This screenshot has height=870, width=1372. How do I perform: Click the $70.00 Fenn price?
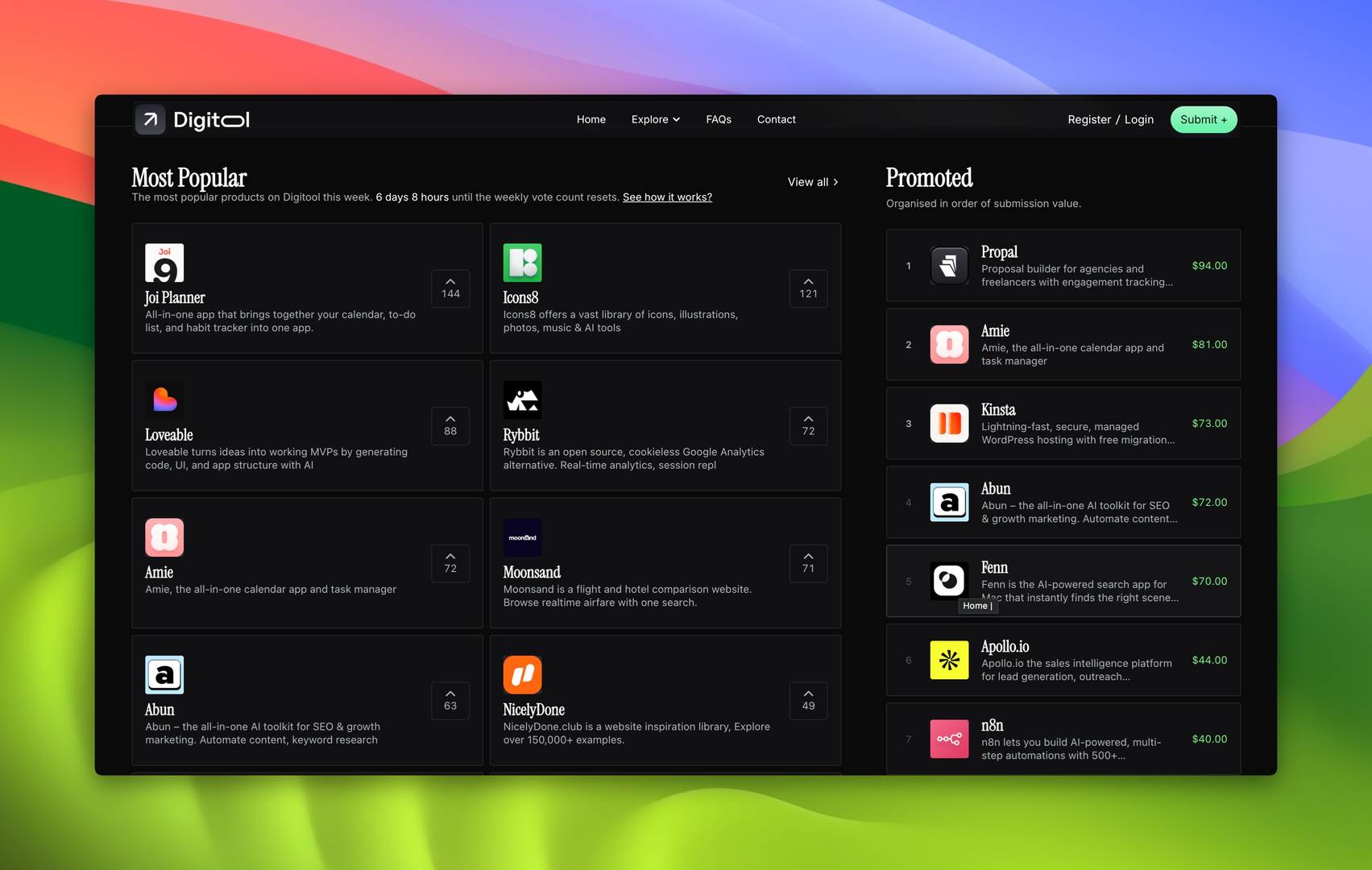point(1209,582)
